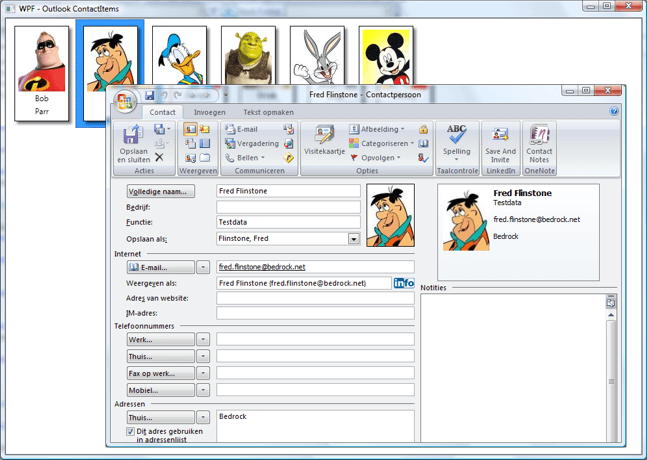Viewport: 647px width, 460px height.
Task: Expand the arrow next to E-mail... button
Action: [203, 267]
